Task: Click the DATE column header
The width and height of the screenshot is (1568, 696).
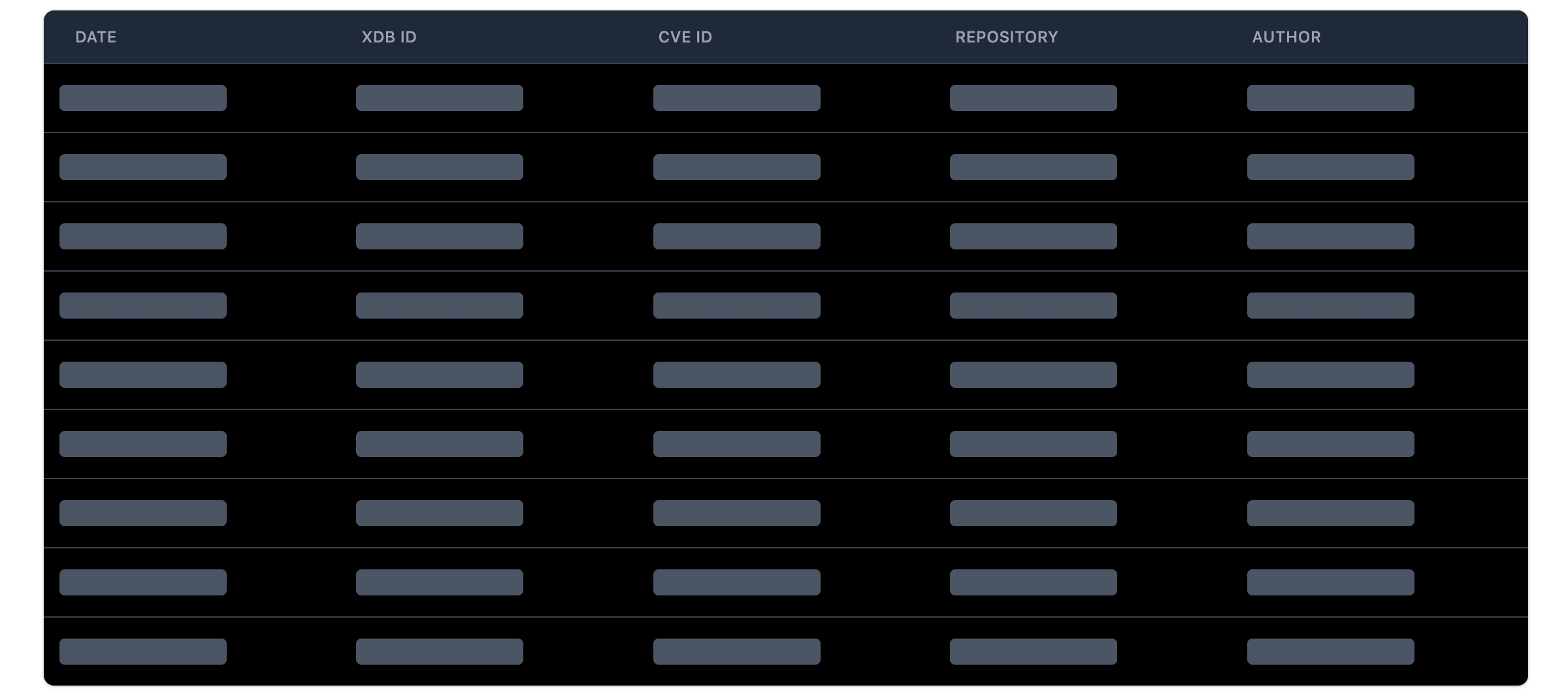Action: [x=95, y=37]
